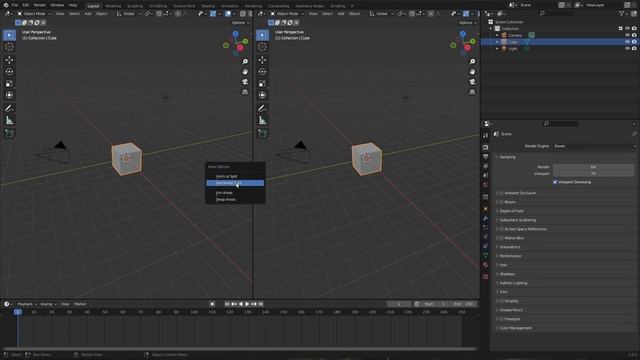This screenshot has width=640, height=360.
Task: Open the Render menu
Action: 40,5
